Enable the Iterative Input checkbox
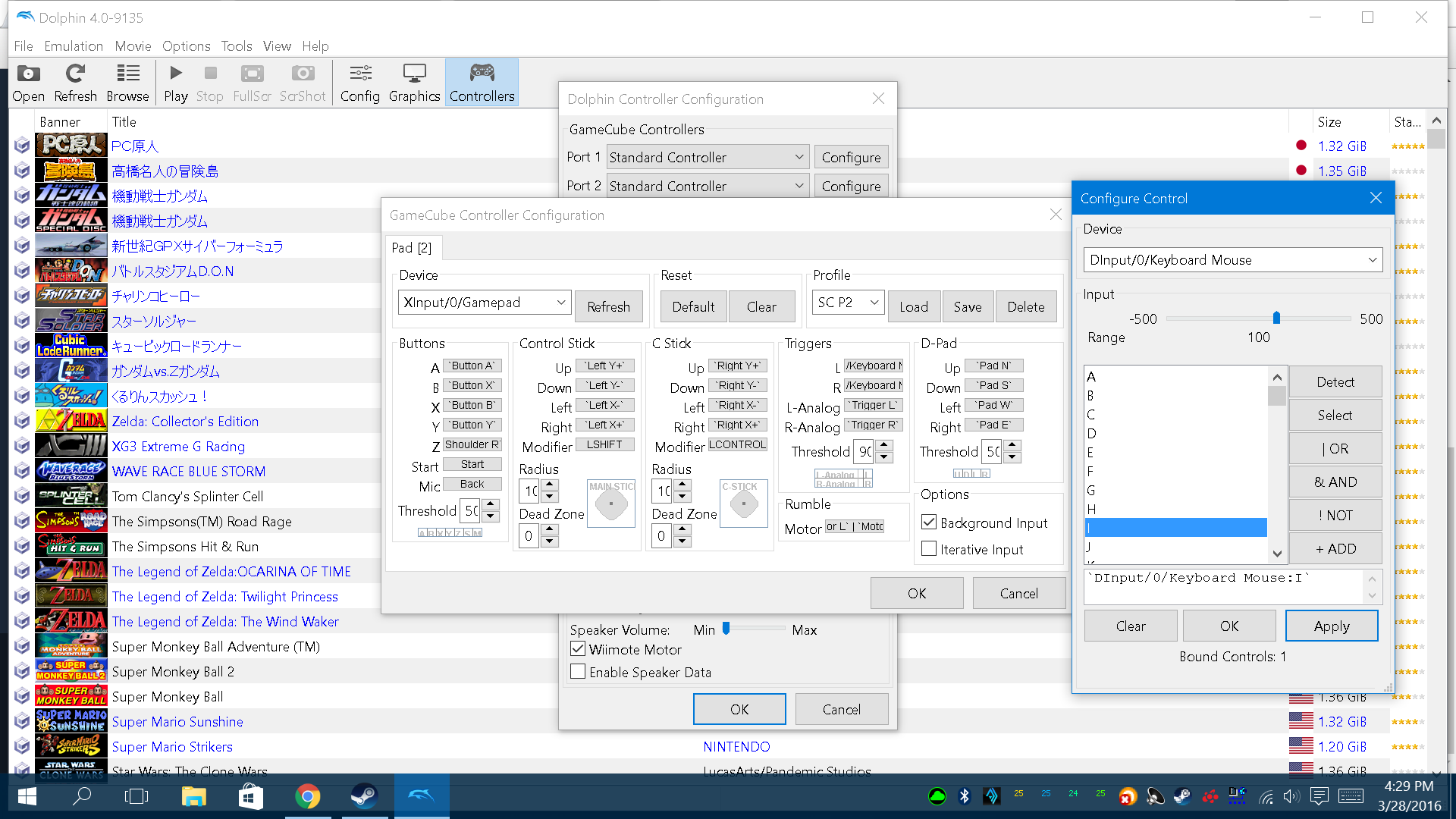Image resolution: width=1456 pixels, height=819 pixels. coord(929,549)
